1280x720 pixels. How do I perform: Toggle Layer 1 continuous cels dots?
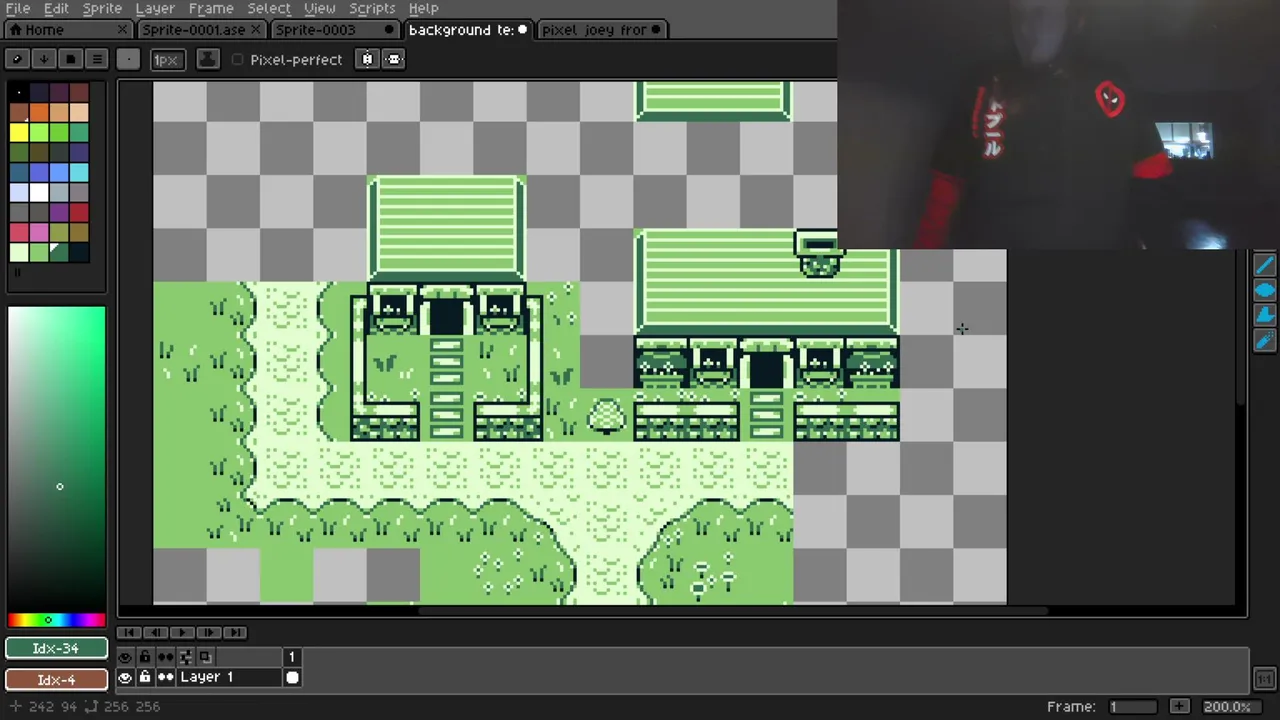coord(165,677)
